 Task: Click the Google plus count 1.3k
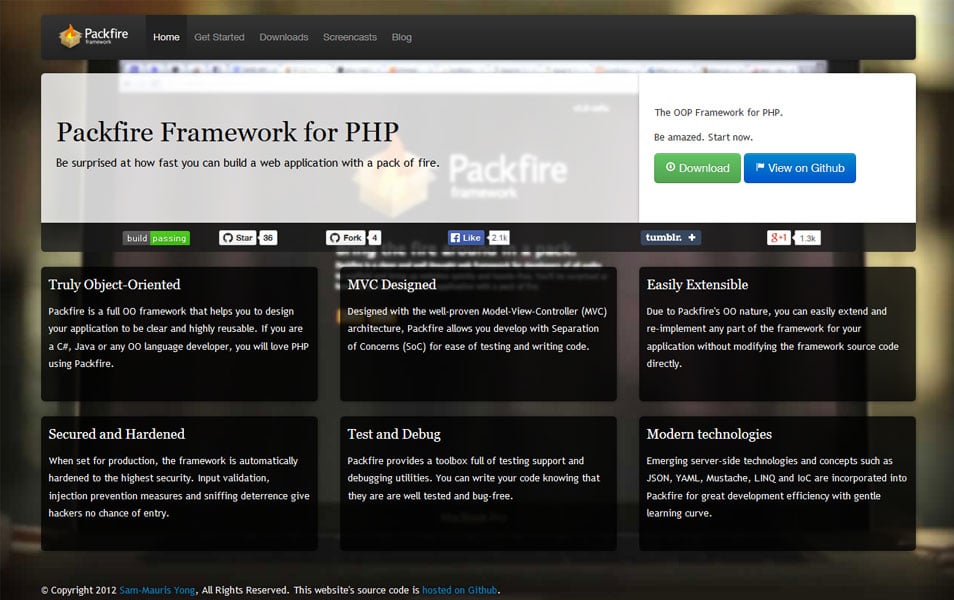808,238
